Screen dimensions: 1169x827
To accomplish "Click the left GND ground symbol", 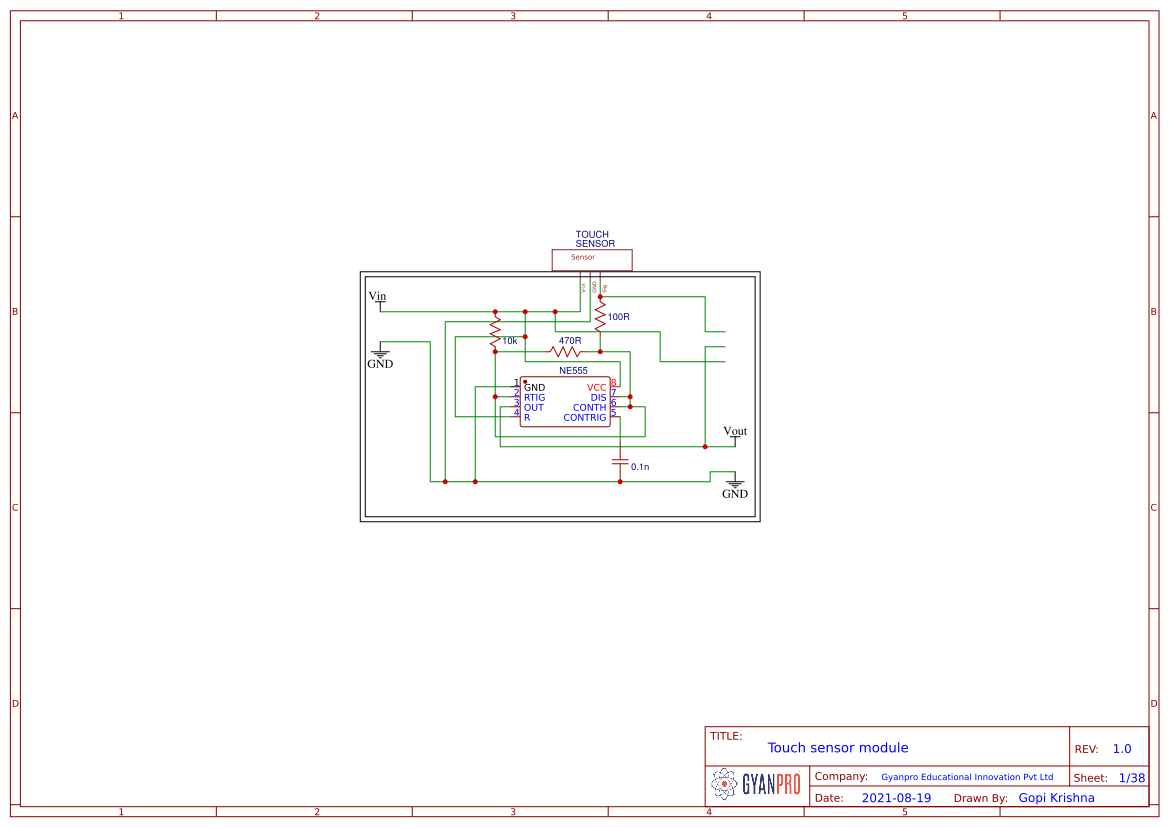I will point(380,353).
